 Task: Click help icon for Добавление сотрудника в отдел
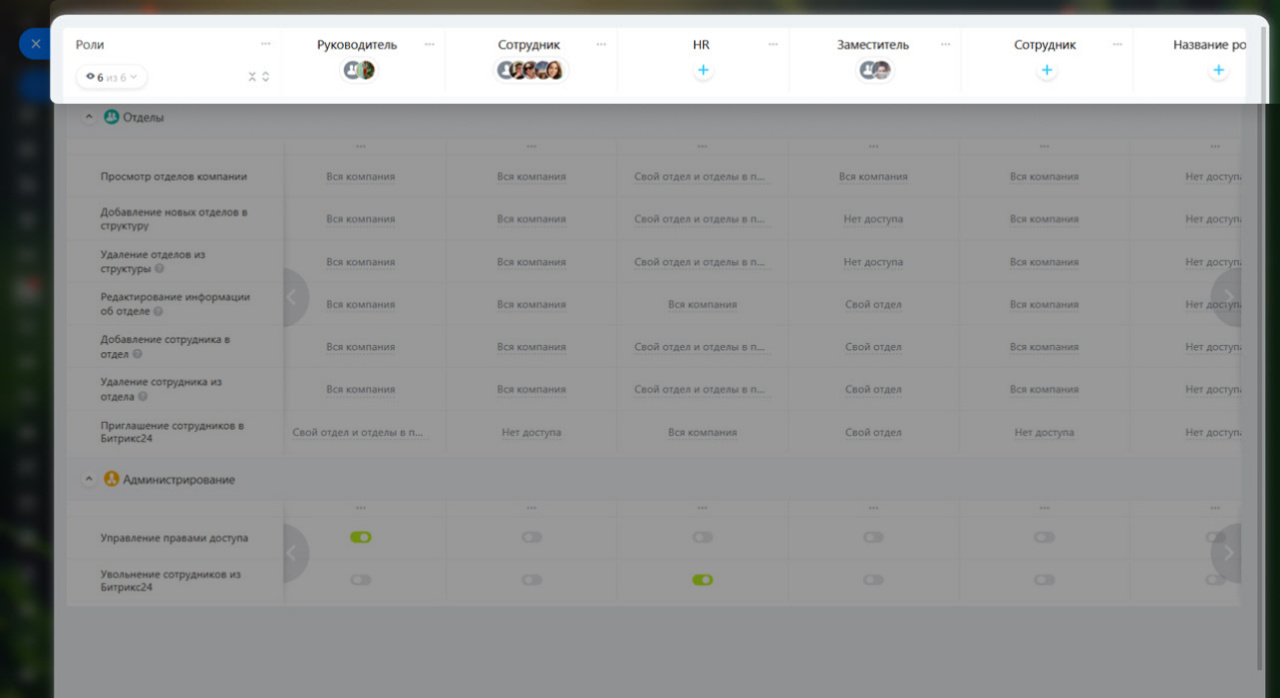pos(137,353)
